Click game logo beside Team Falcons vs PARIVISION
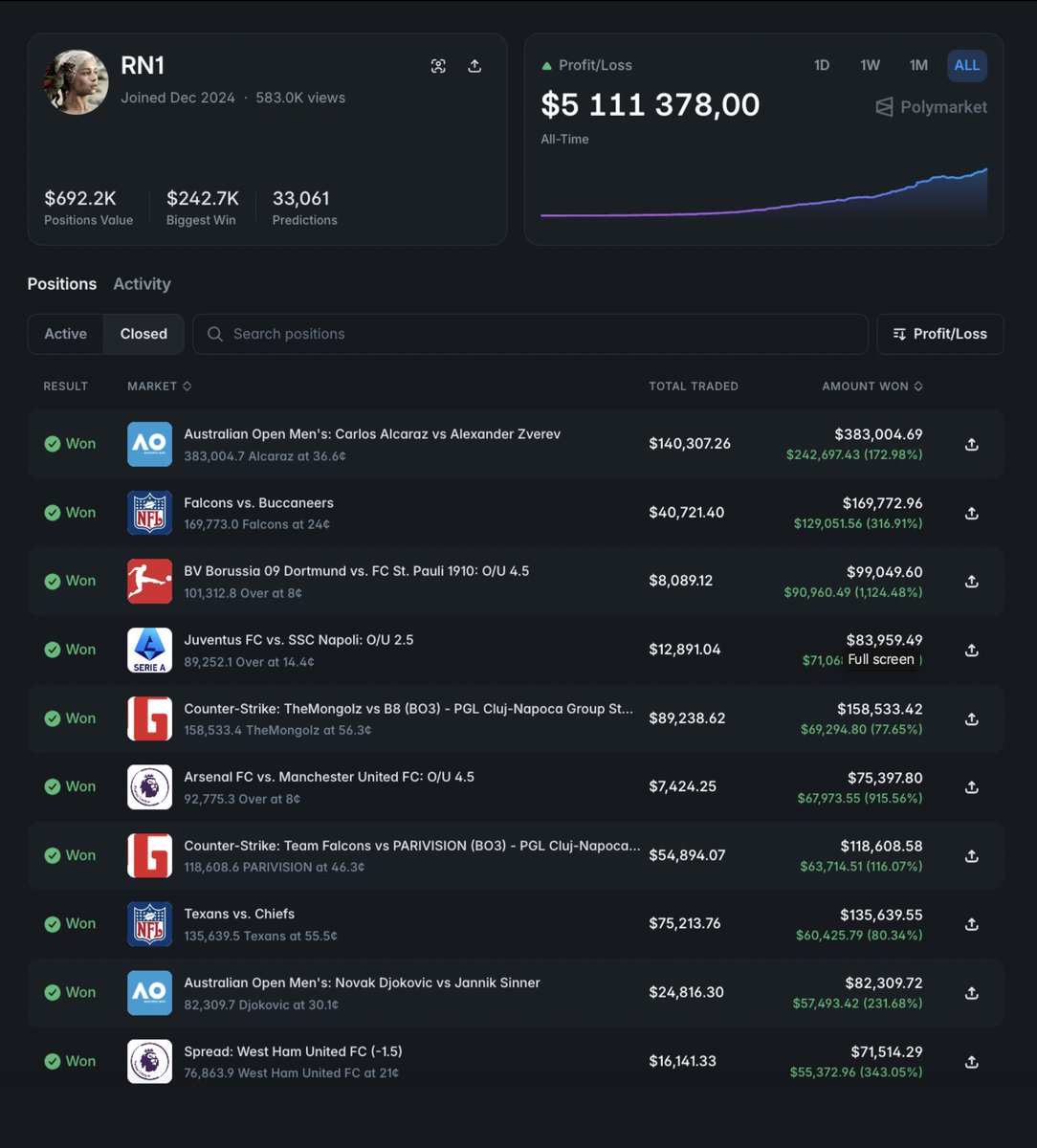This screenshot has height=1148, width=1037. [150, 855]
